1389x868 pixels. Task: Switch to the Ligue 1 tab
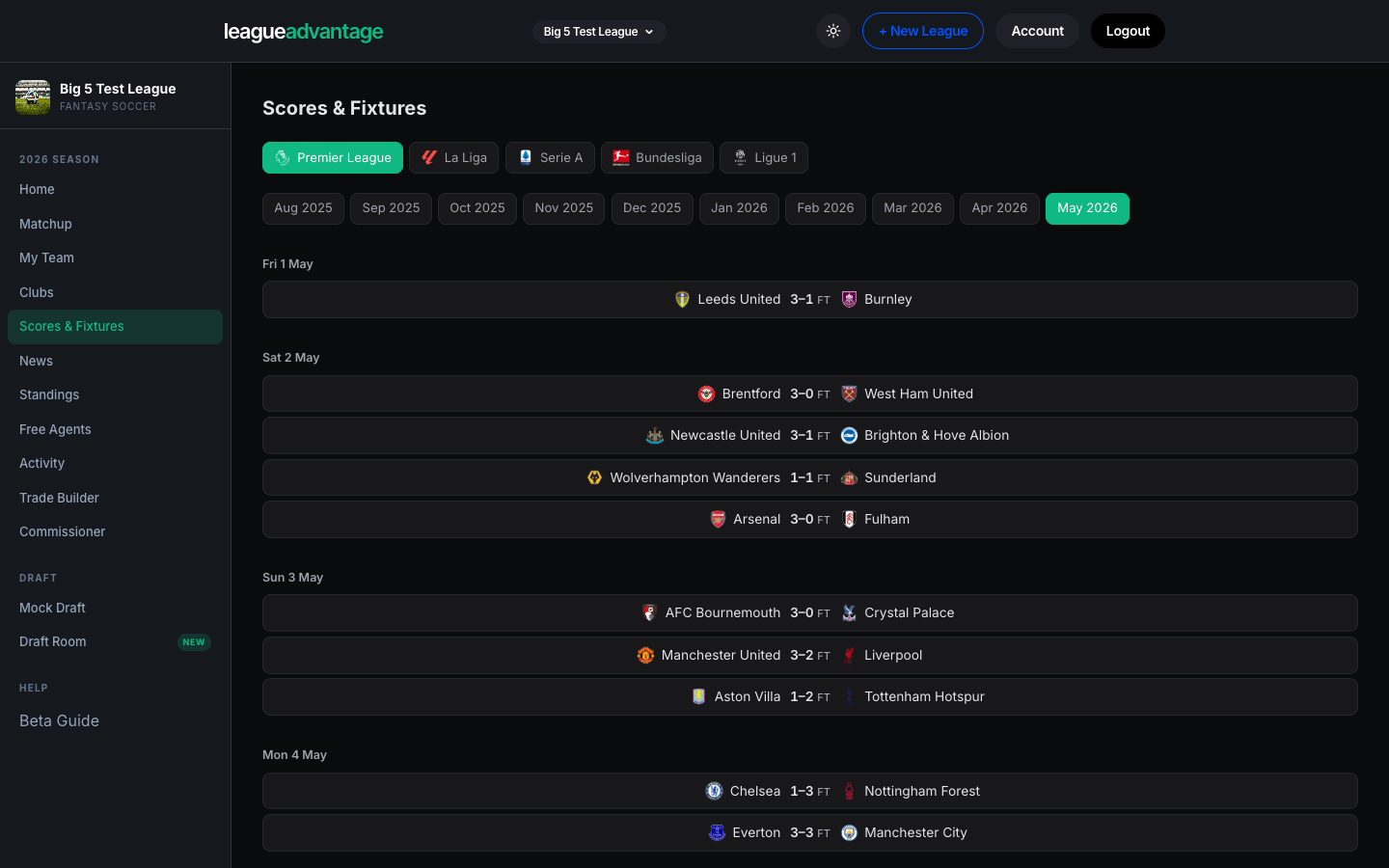[x=764, y=157]
